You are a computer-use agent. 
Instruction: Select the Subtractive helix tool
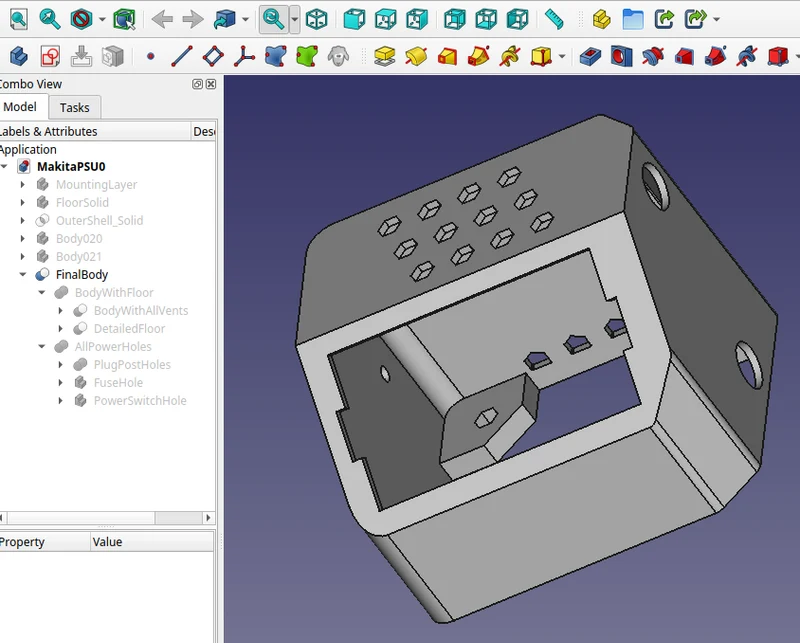coord(747,56)
